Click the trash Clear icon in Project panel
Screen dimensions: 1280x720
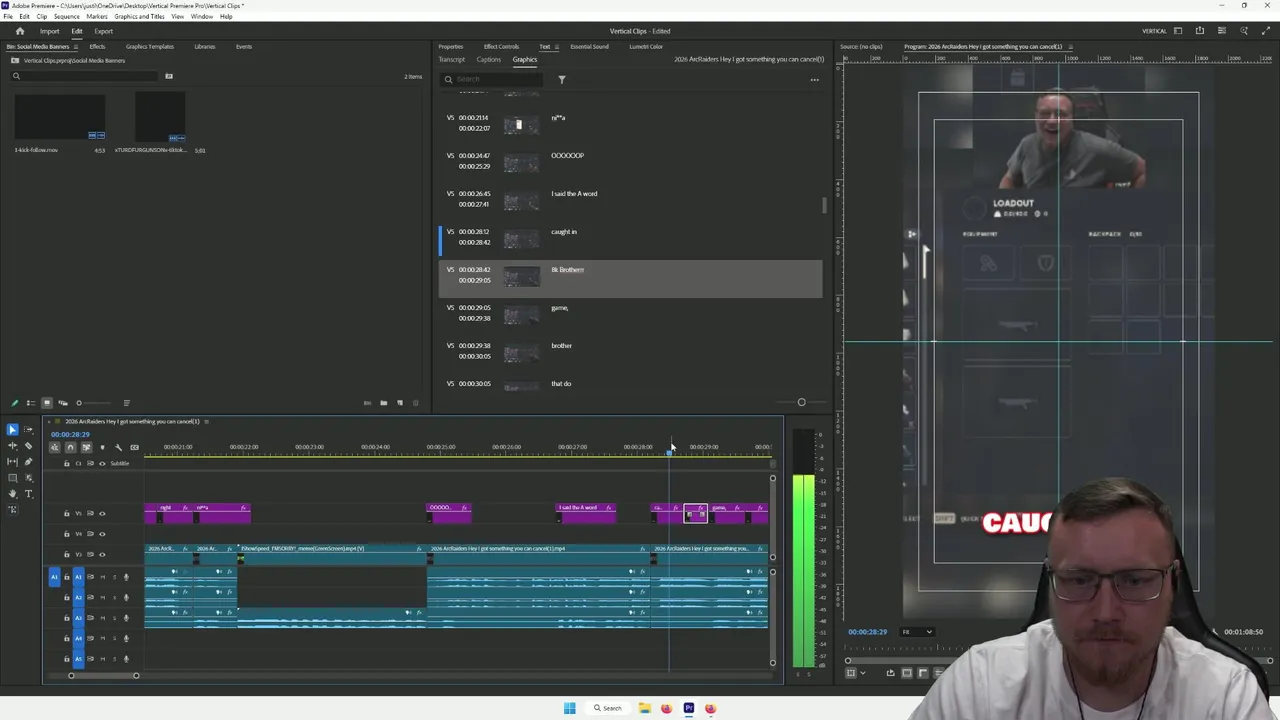click(x=416, y=403)
